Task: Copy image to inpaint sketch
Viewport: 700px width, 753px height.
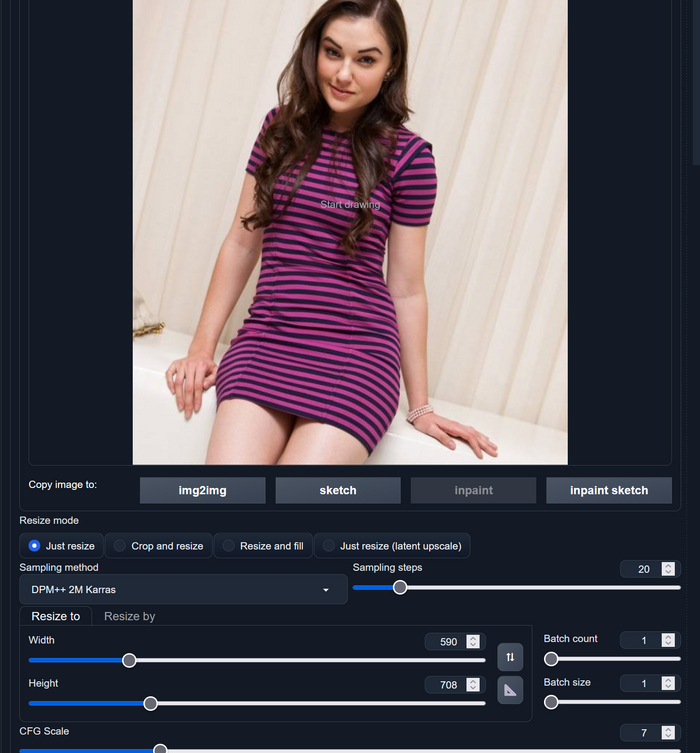Action: [x=609, y=490]
